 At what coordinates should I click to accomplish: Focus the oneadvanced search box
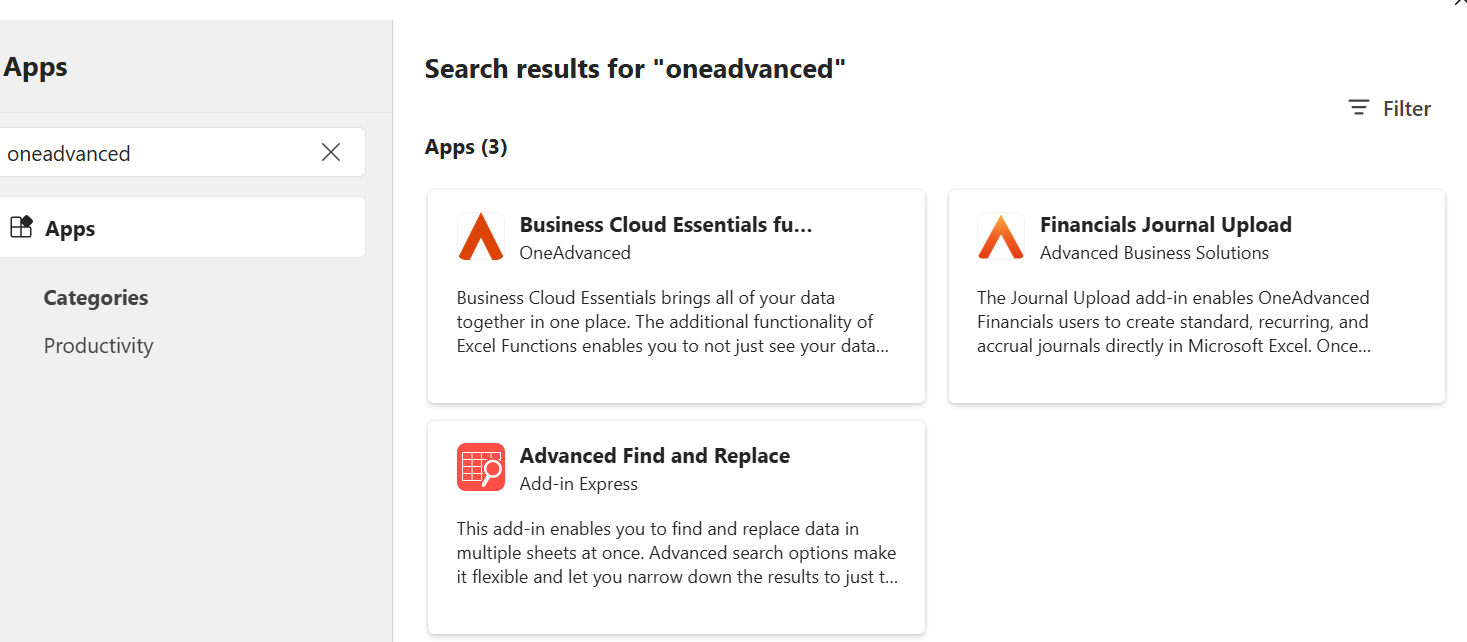coord(150,153)
